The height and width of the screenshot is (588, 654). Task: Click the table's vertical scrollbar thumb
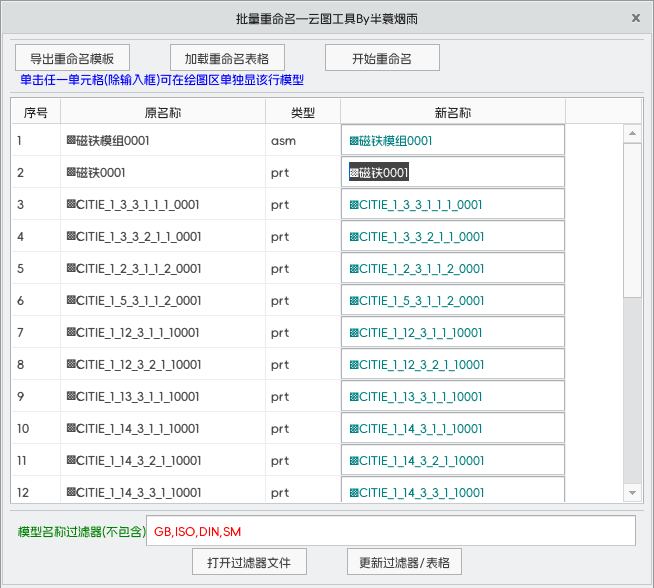pos(632,221)
